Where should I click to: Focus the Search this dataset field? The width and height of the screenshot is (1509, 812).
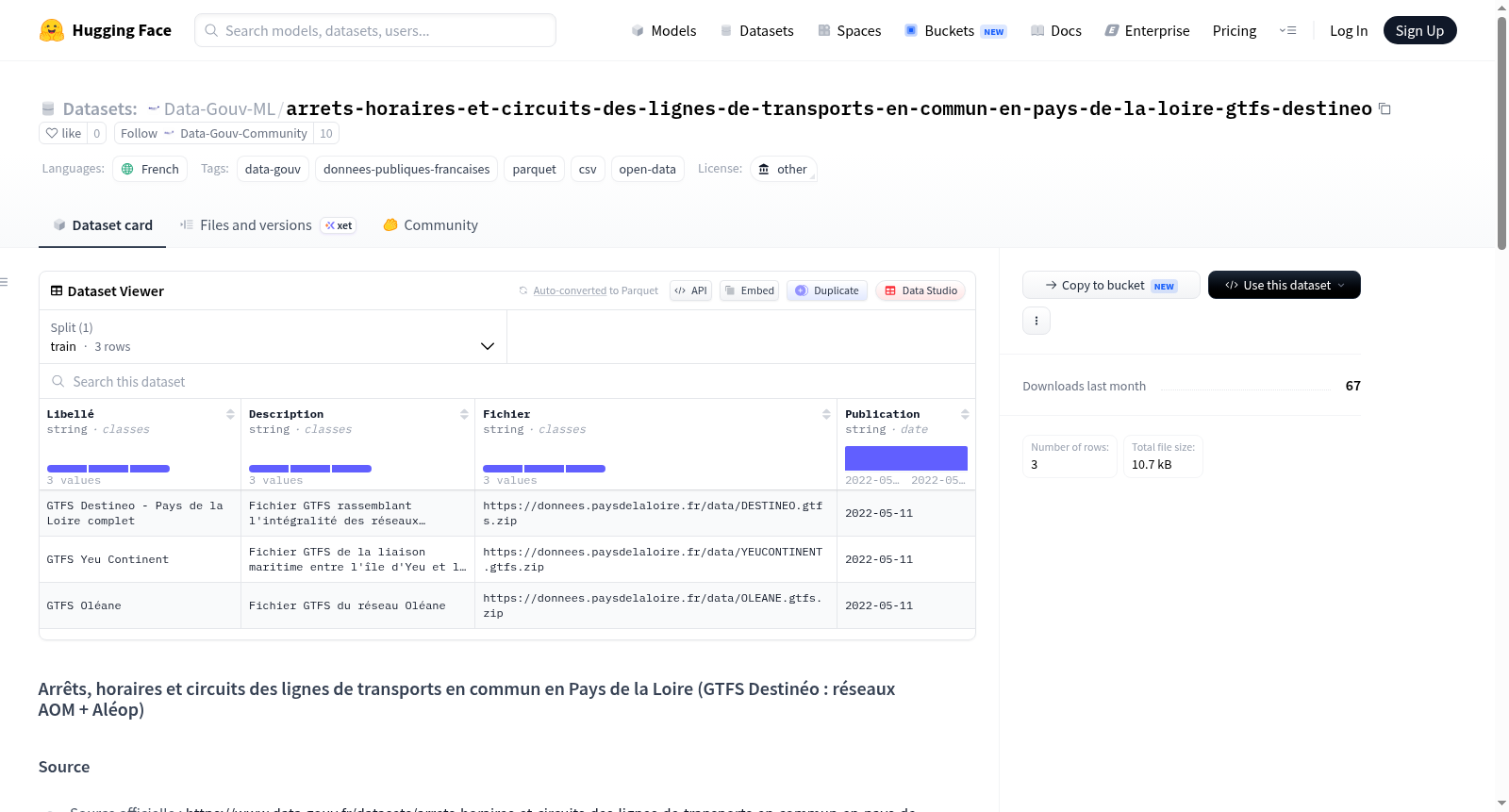click(507, 381)
